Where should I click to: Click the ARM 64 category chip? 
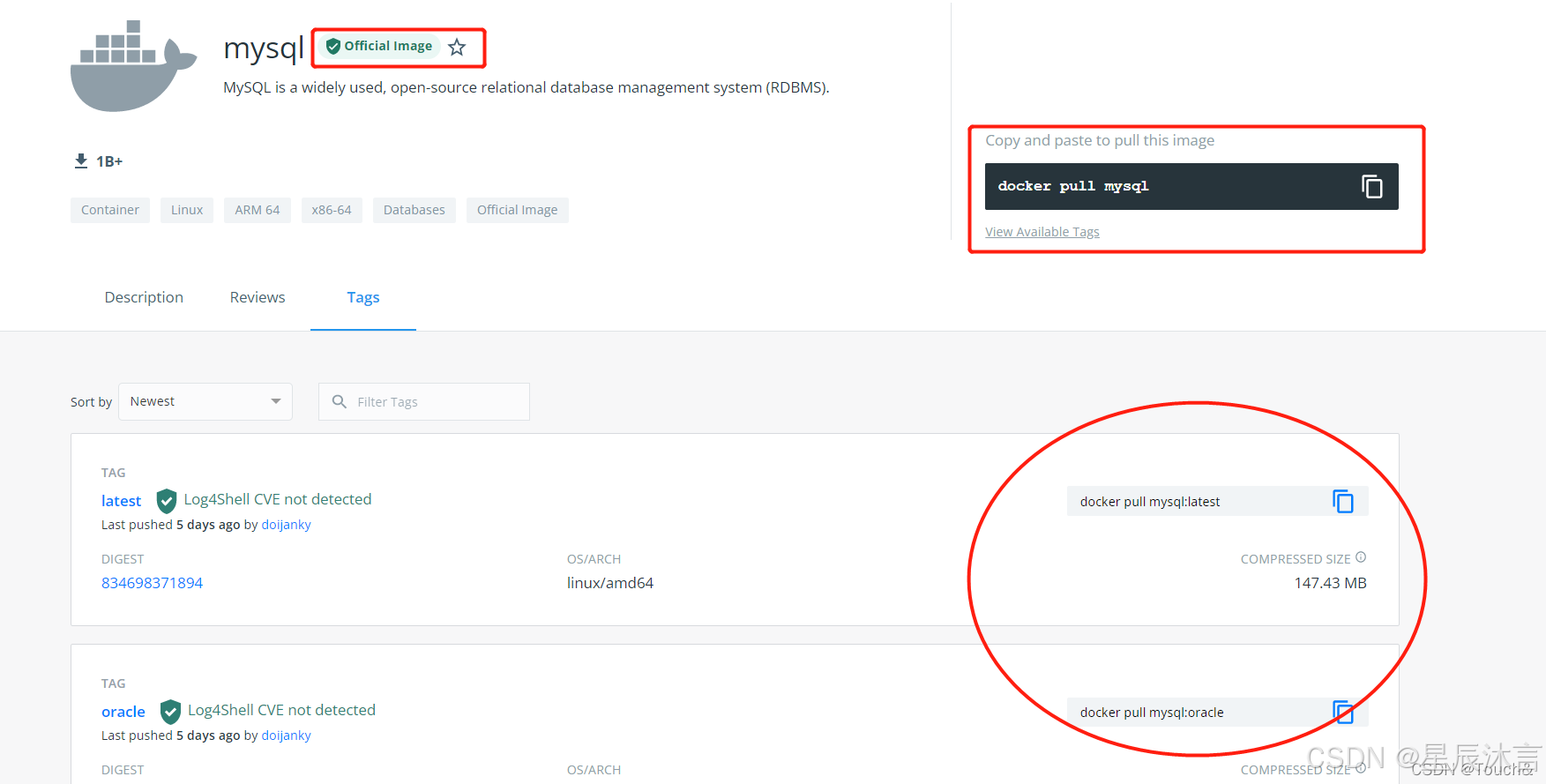(x=258, y=210)
